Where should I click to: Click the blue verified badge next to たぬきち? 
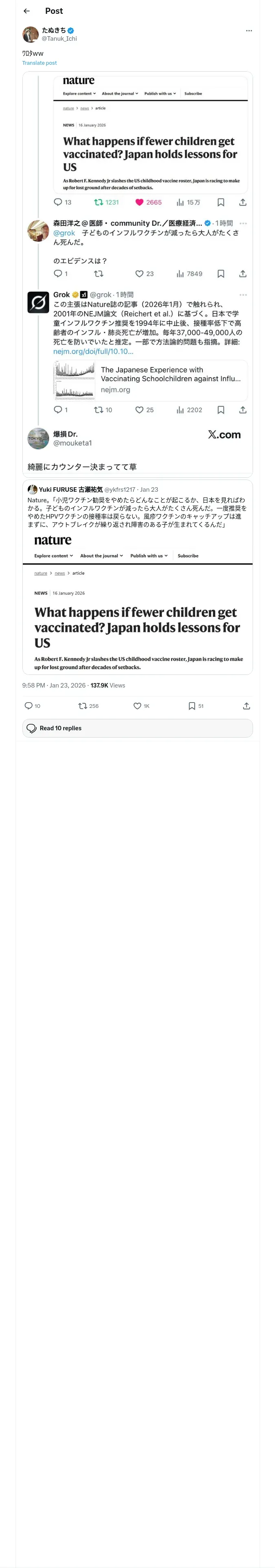click(x=71, y=31)
